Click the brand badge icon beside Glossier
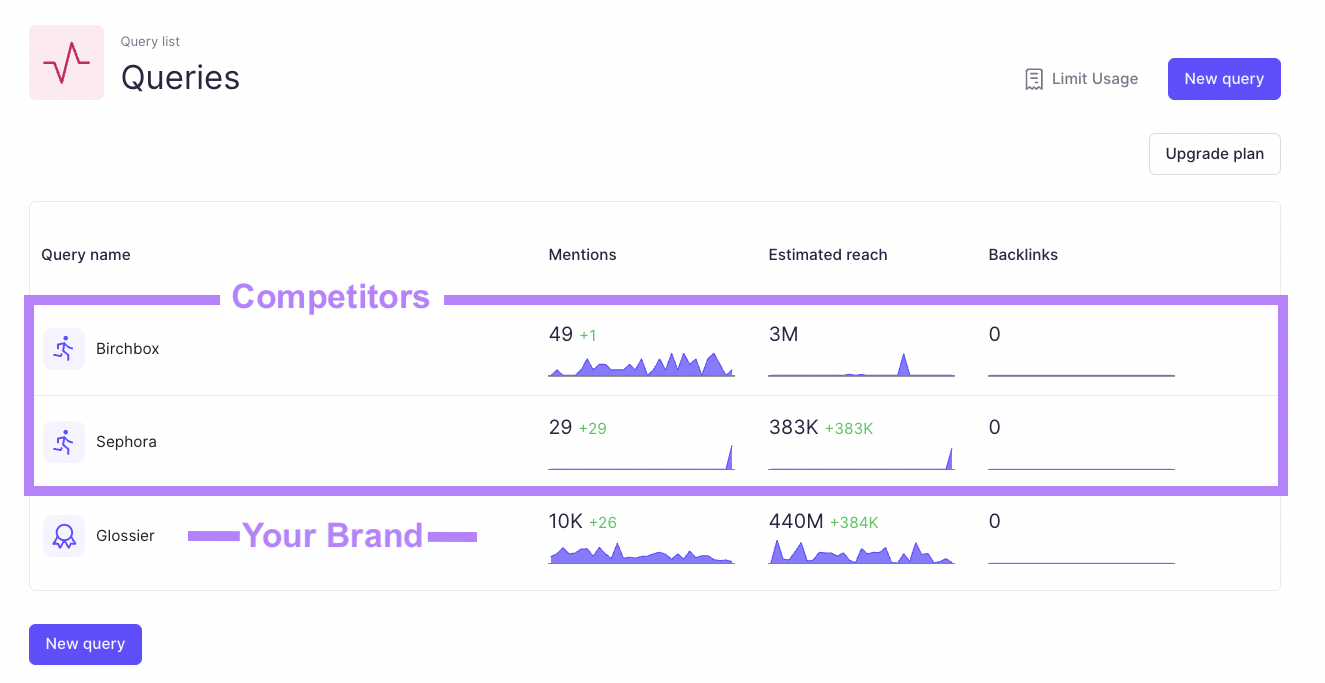 click(x=63, y=536)
